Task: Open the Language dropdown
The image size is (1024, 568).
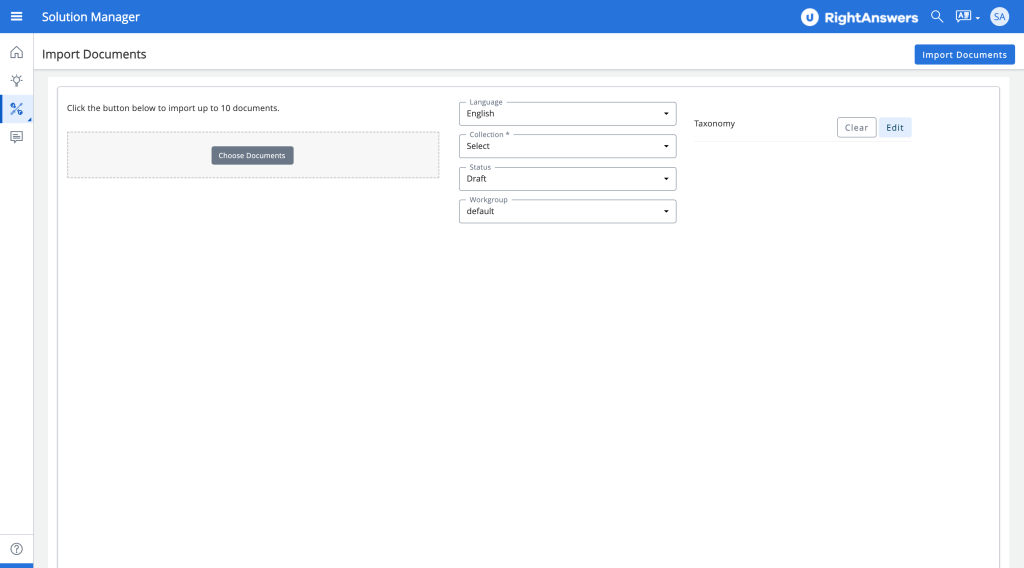Action: (568, 114)
